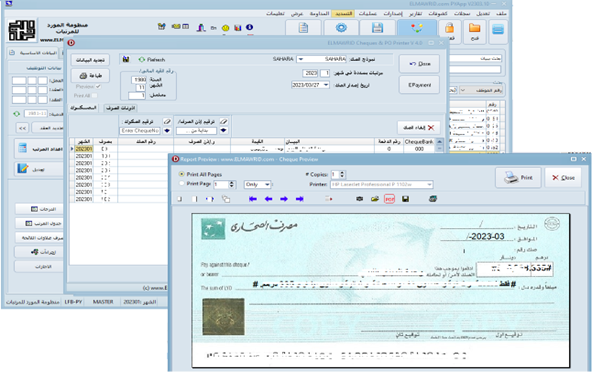Click the yellow smiley icon in main toolbar
The image size is (592, 372).
point(225,28)
